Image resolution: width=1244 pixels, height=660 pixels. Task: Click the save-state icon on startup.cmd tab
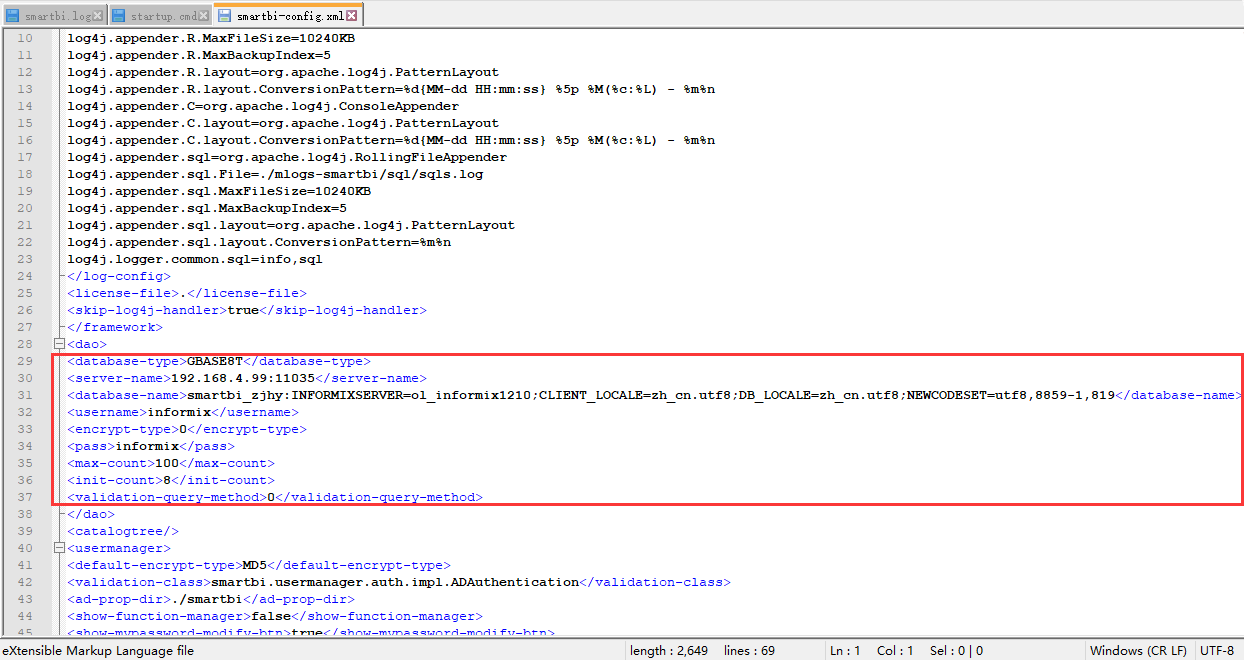pos(119,16)
